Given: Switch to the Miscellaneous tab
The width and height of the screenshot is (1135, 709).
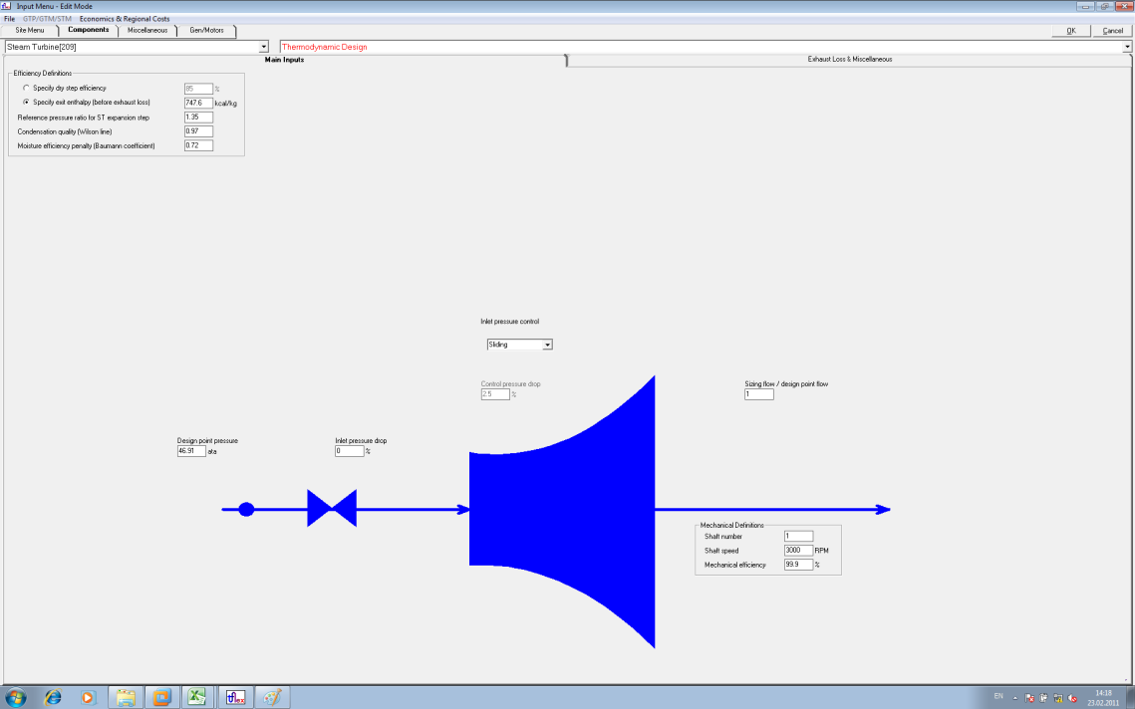Looking at the screenshot, I should click(x=148, y=30).
